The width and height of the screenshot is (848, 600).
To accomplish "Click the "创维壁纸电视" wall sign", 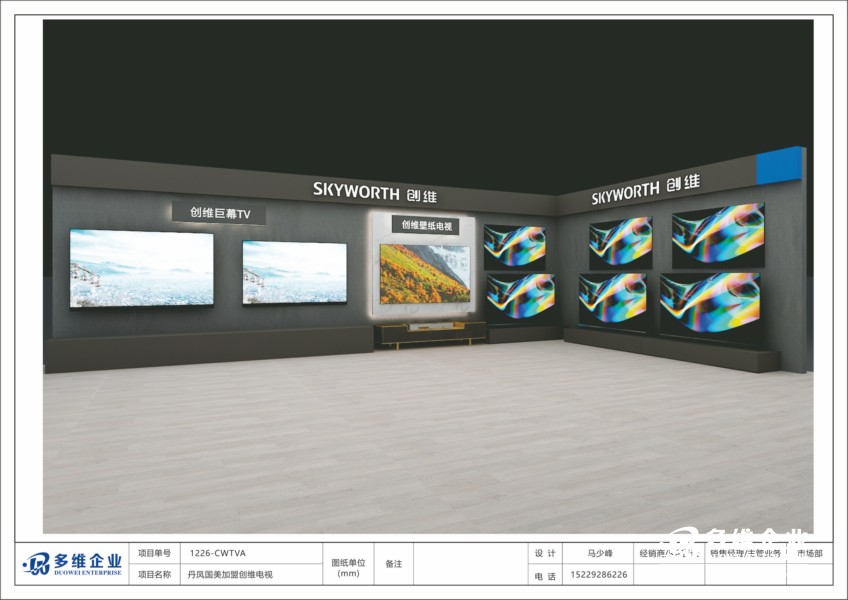I will (426, 225).
